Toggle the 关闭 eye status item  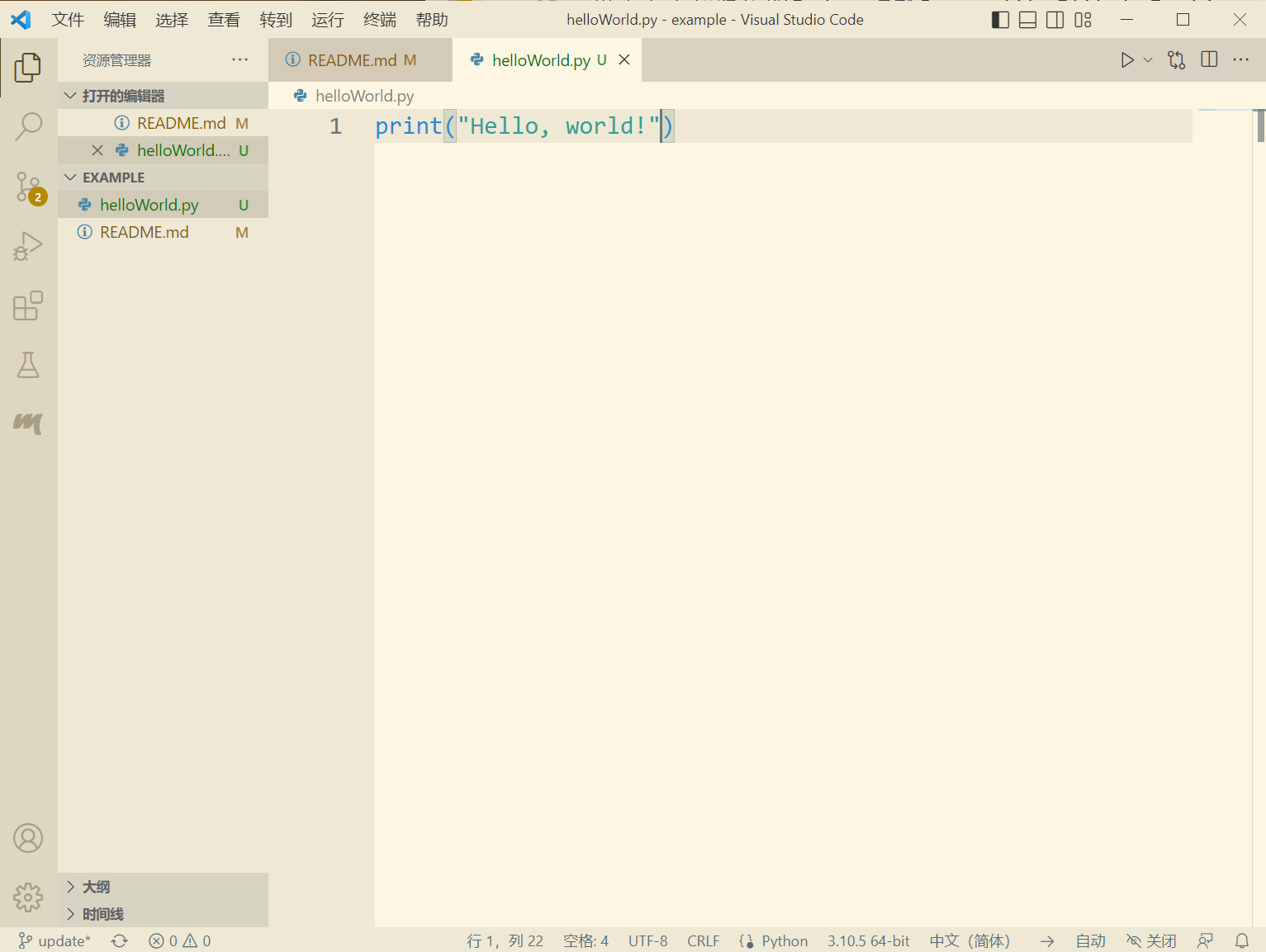tap(1151, 940)
